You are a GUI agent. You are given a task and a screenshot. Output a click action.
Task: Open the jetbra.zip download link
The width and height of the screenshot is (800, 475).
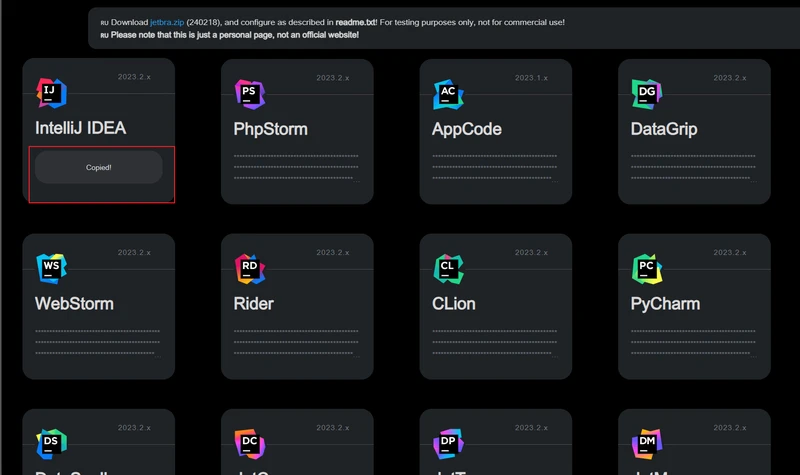click(167, 22)
